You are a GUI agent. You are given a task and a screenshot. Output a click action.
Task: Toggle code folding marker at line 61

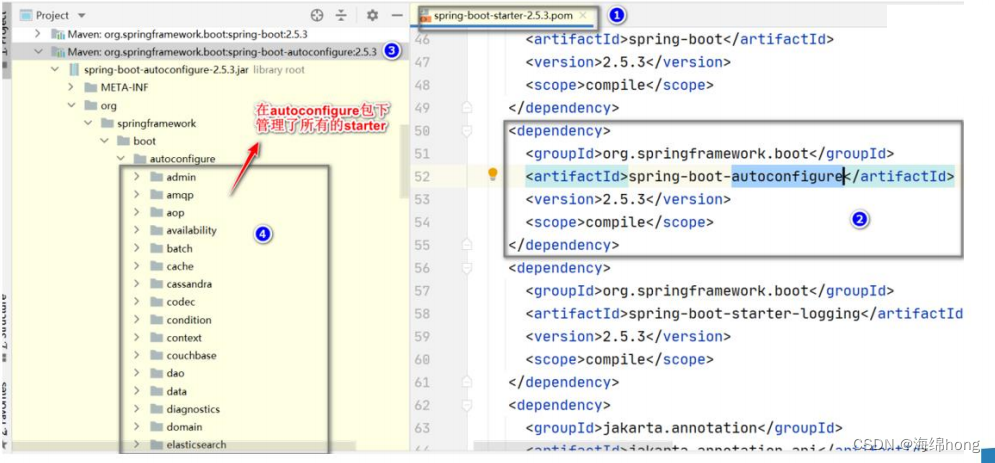tap(467, 382)
